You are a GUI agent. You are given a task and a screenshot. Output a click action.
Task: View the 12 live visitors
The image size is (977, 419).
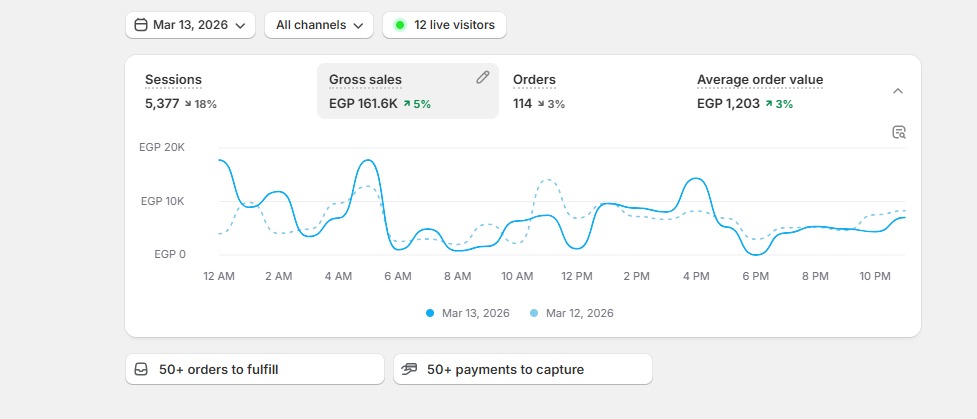click(444, 25)
